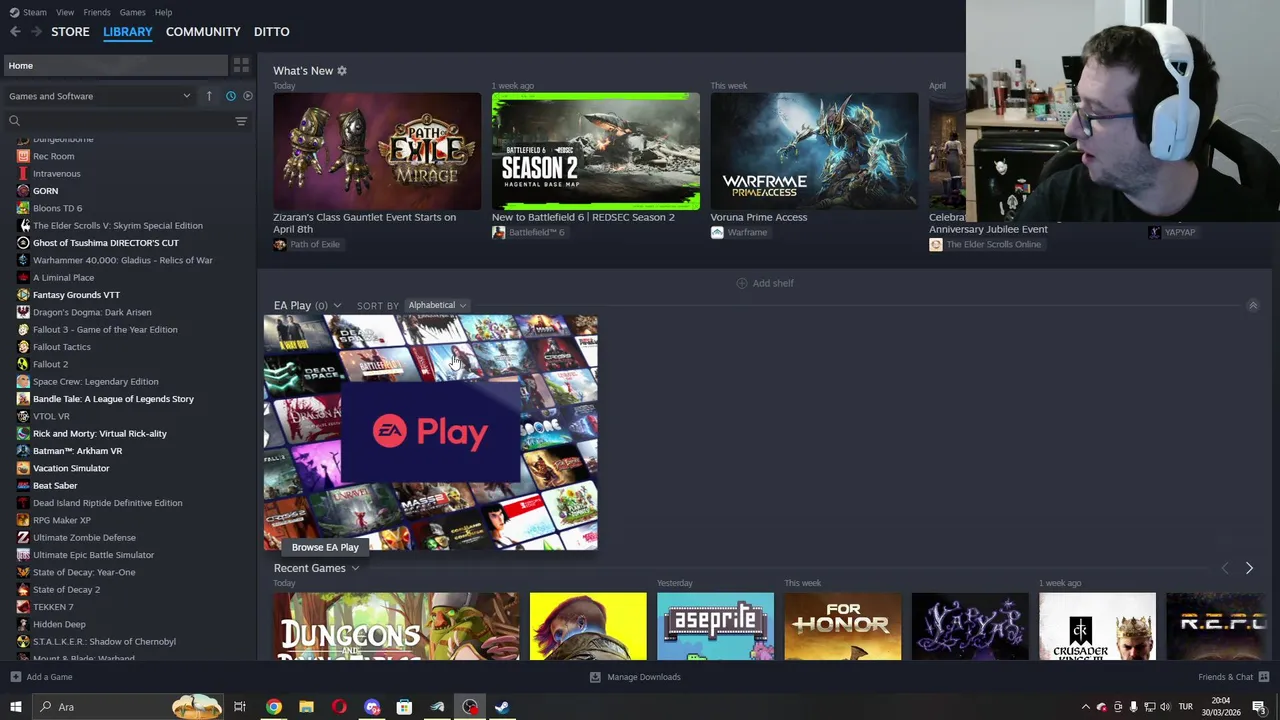Click the Fallout 2 game icon
Image resolution: width=1280 pixels, height=720 pixels.
tap(23, 364)
